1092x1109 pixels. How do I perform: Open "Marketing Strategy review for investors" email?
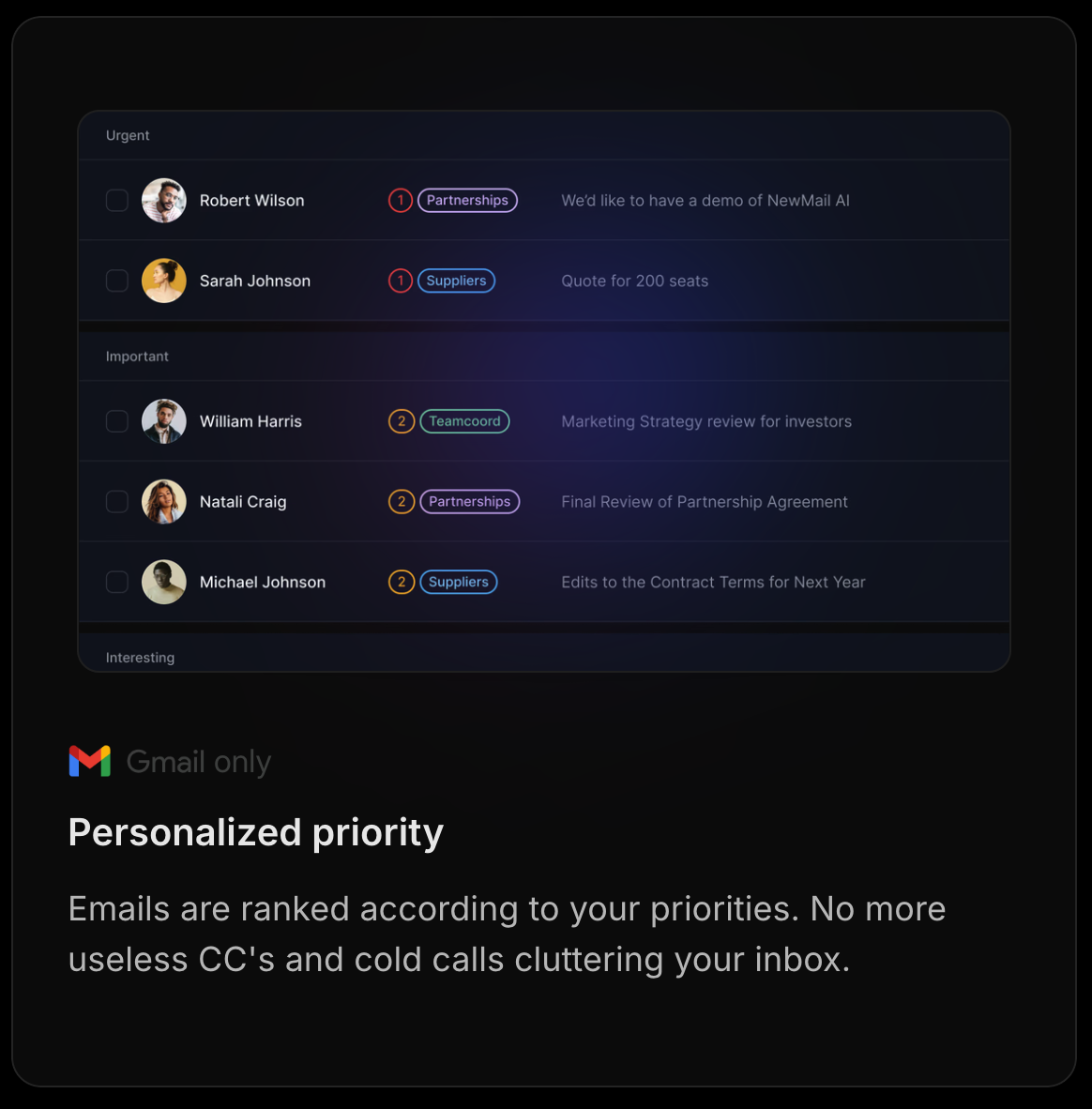click(x=706, y=421)
